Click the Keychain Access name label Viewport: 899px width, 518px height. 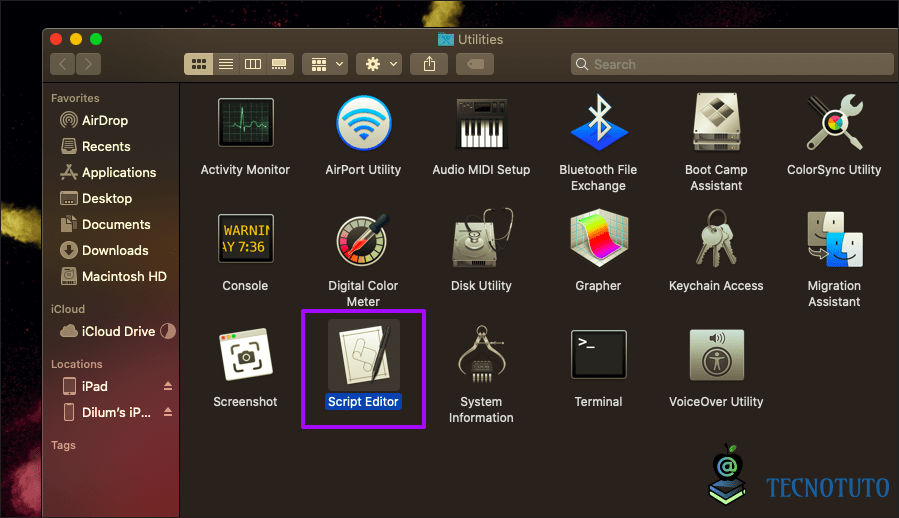(x=716, y=286)
